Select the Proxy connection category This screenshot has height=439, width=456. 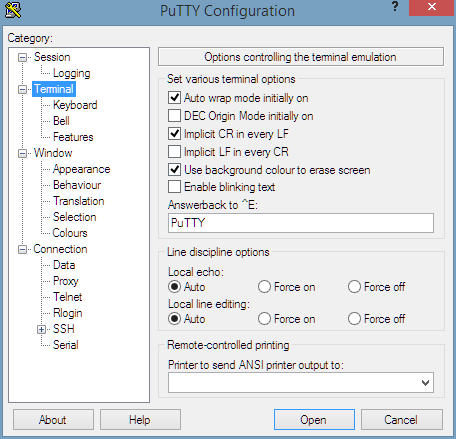[66, 281]
